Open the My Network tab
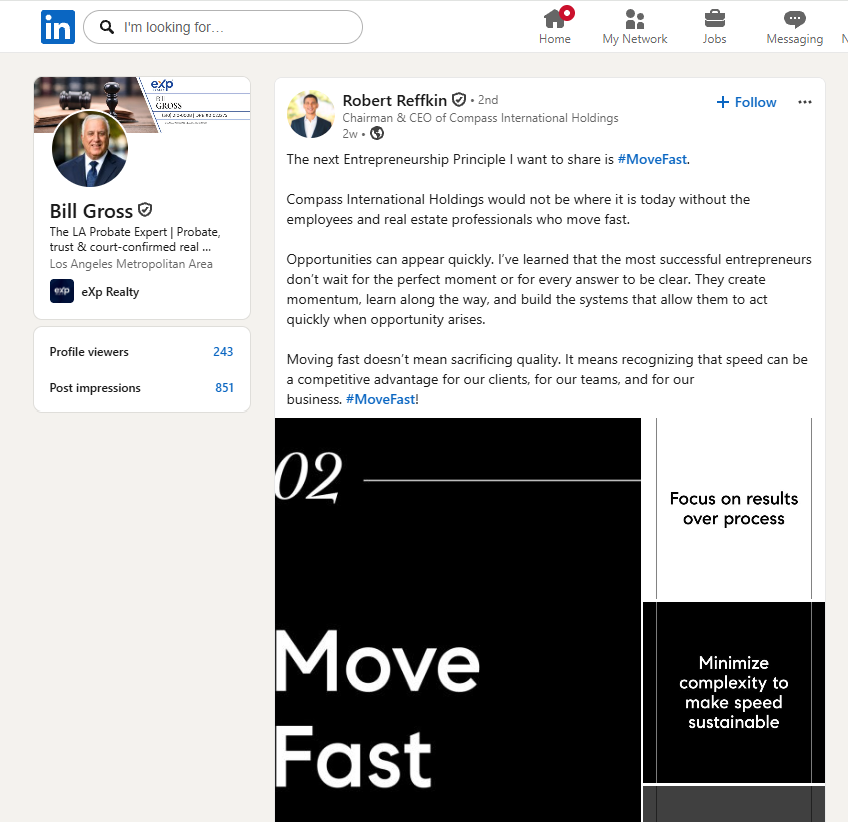848x822 pixels. [635, 26]
